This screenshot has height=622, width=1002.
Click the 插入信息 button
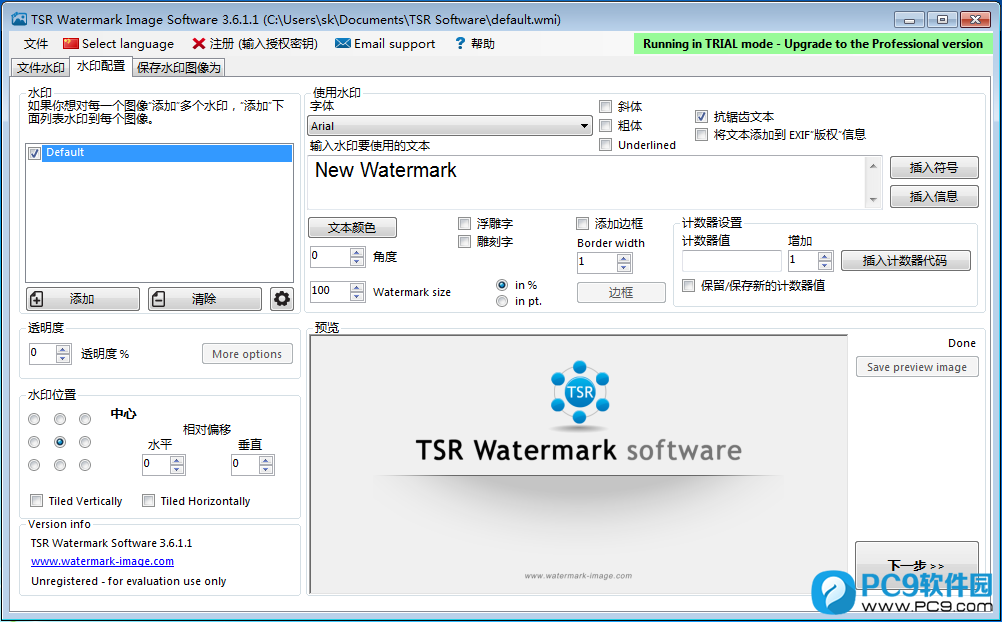(x=934, y=196)
